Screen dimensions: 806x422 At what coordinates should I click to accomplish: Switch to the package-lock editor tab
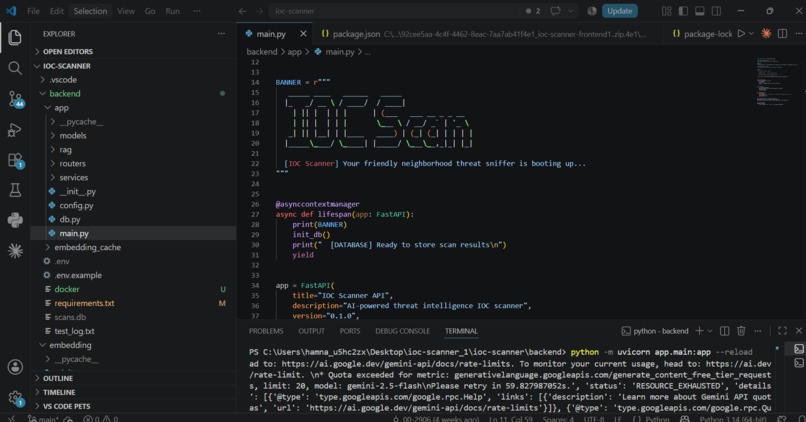702,33
